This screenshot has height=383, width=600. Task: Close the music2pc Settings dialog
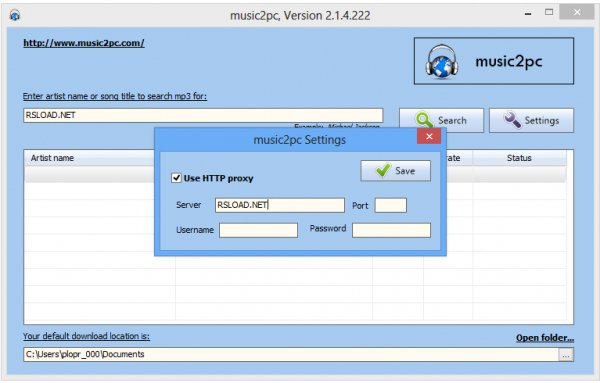(x=429, y=136)
